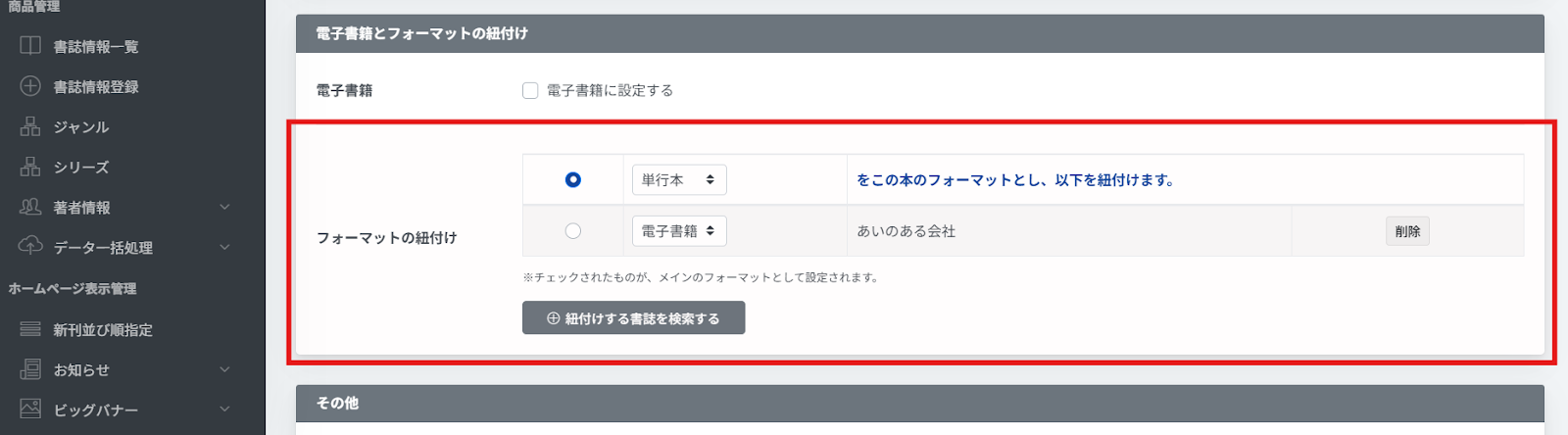This screenshot has width=1568, height=435.
Task: Expand the 著者情報 submenu chevron
Action: click(224, 207)
